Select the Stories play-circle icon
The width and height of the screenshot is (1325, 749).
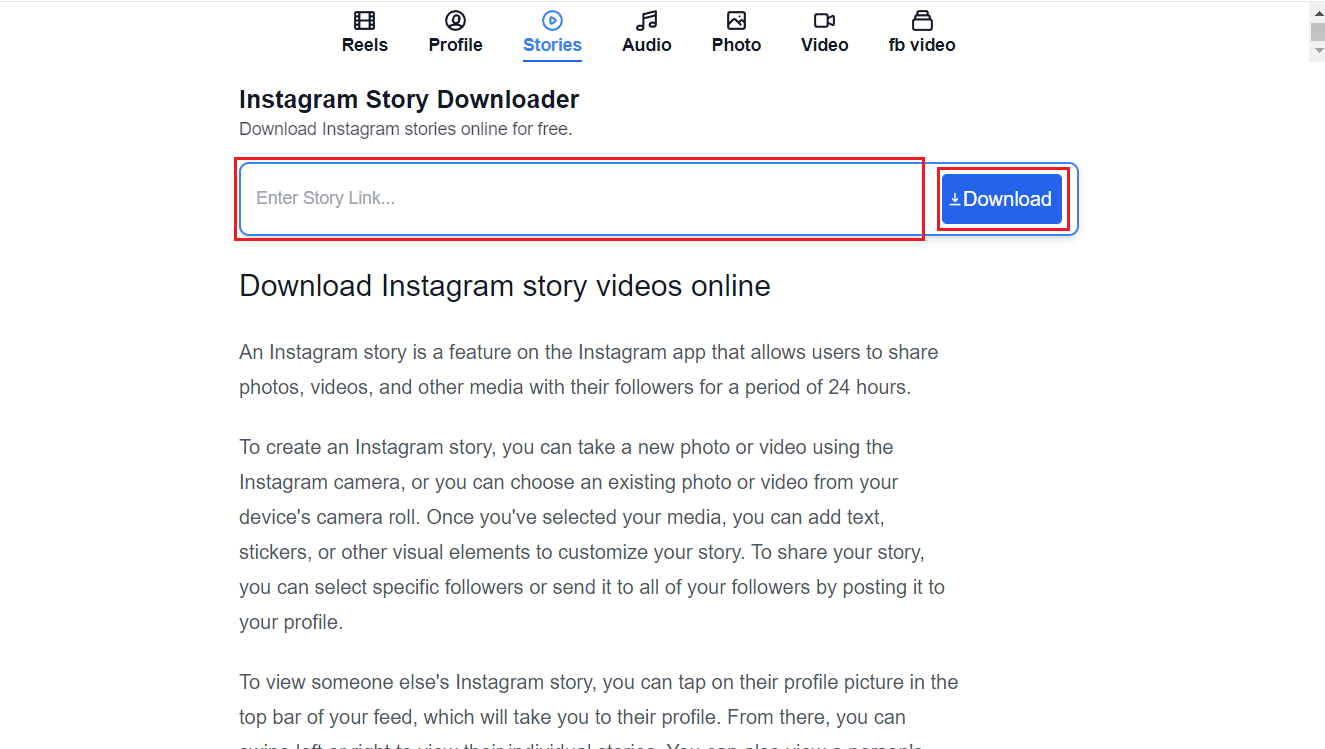tap(551, 19)
